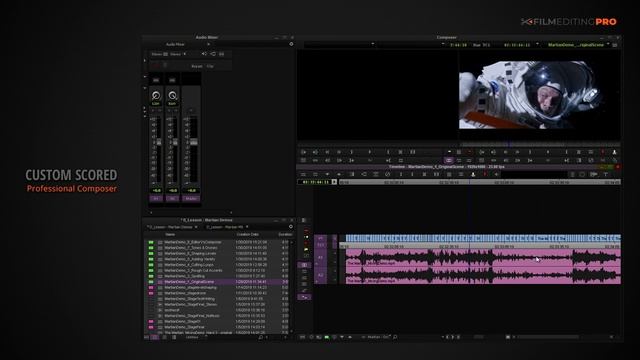Select MartianDemo_2_Spotting sequence row
The image size is (640, 360).
(217, 276)
